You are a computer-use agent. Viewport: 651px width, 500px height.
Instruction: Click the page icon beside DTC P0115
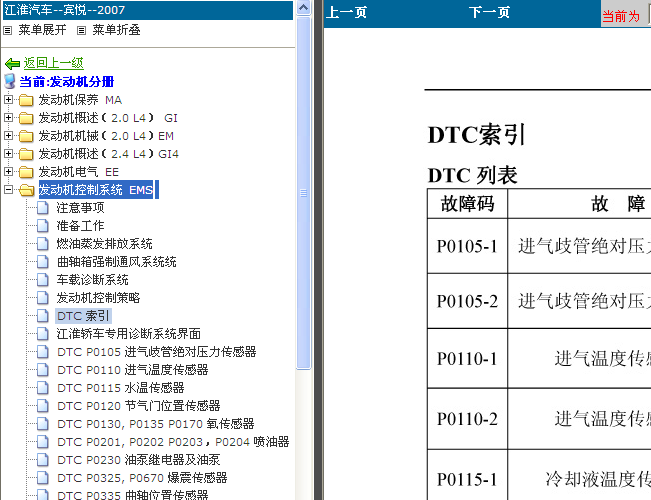coord(42,388)
